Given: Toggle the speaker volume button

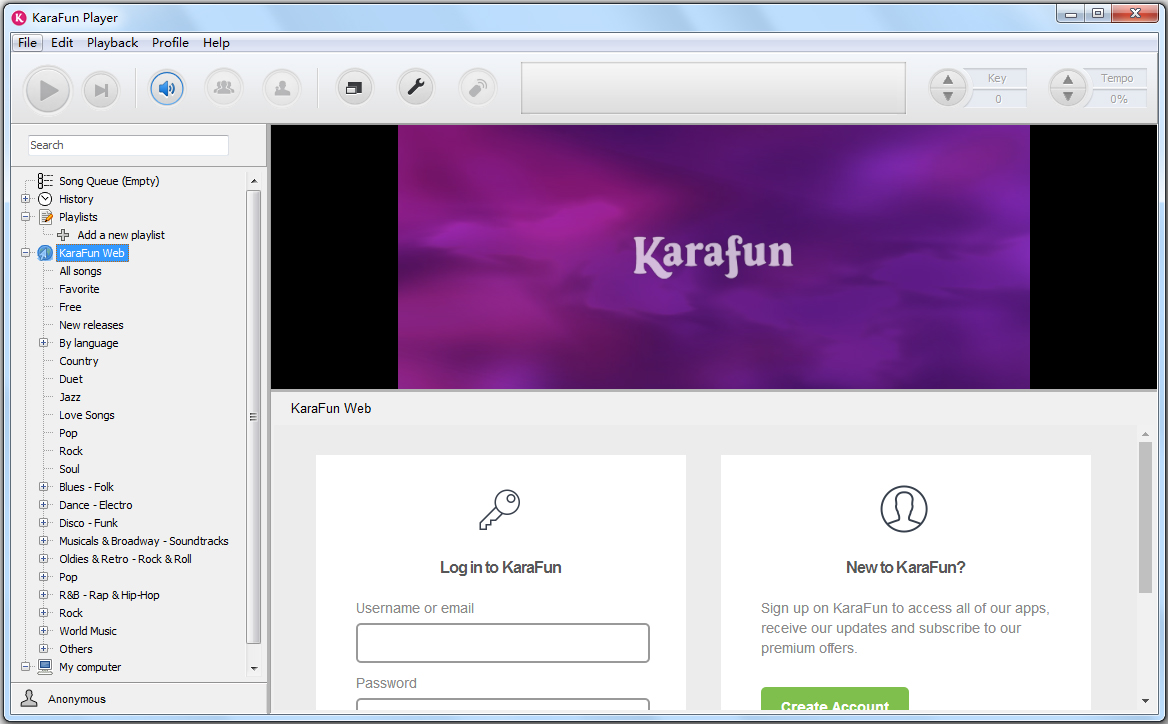Looking at the screenshot, I should (x=167, y=89).
